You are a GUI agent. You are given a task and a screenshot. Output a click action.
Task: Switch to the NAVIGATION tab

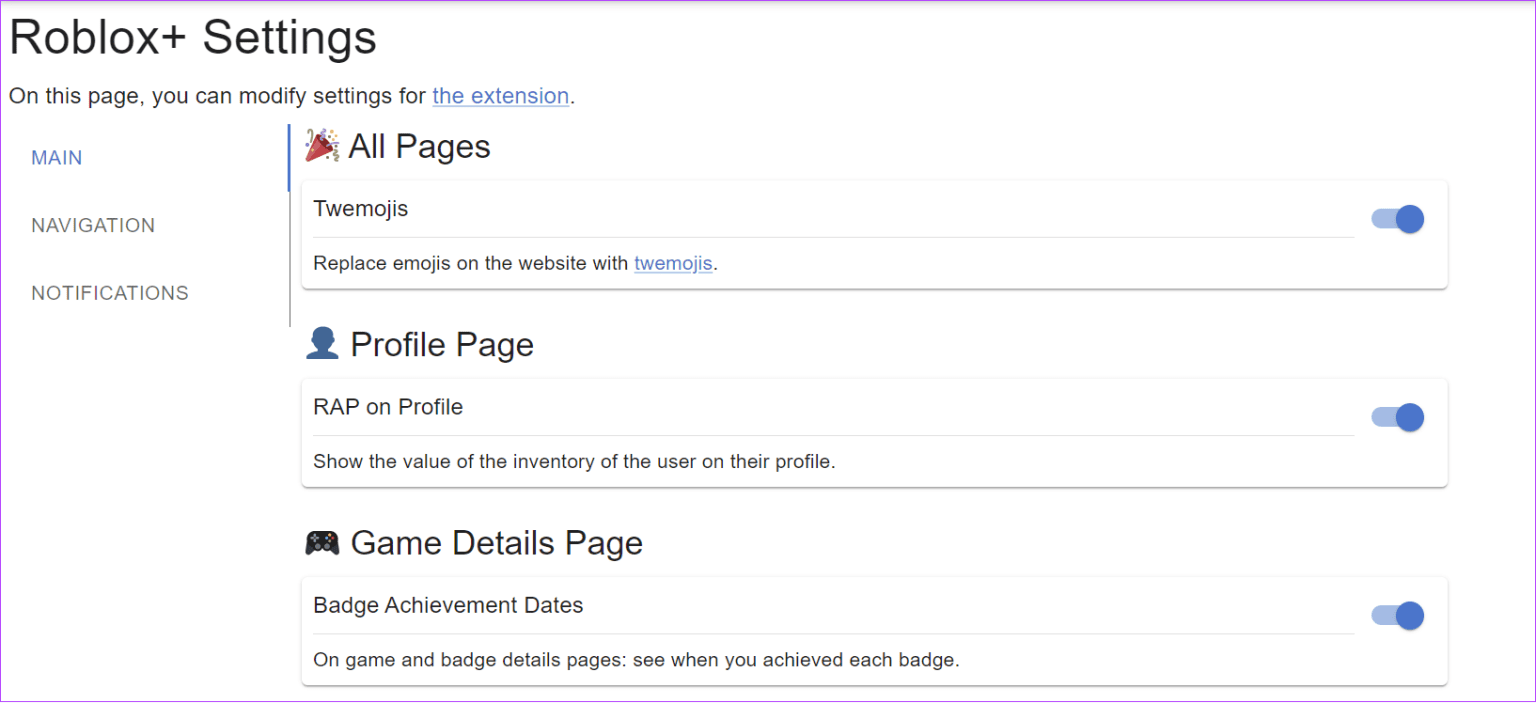point(93,225)
